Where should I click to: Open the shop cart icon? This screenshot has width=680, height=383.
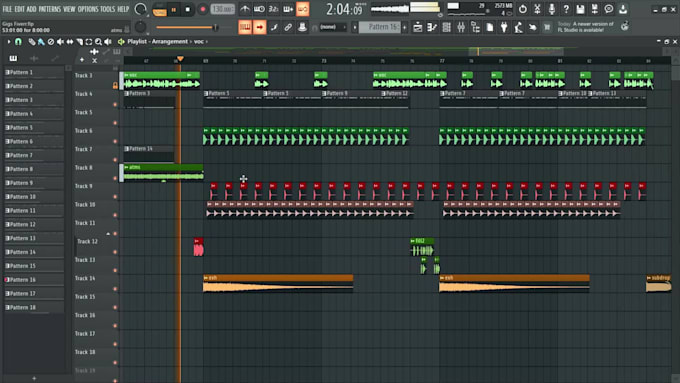click(x=547, y=27)
